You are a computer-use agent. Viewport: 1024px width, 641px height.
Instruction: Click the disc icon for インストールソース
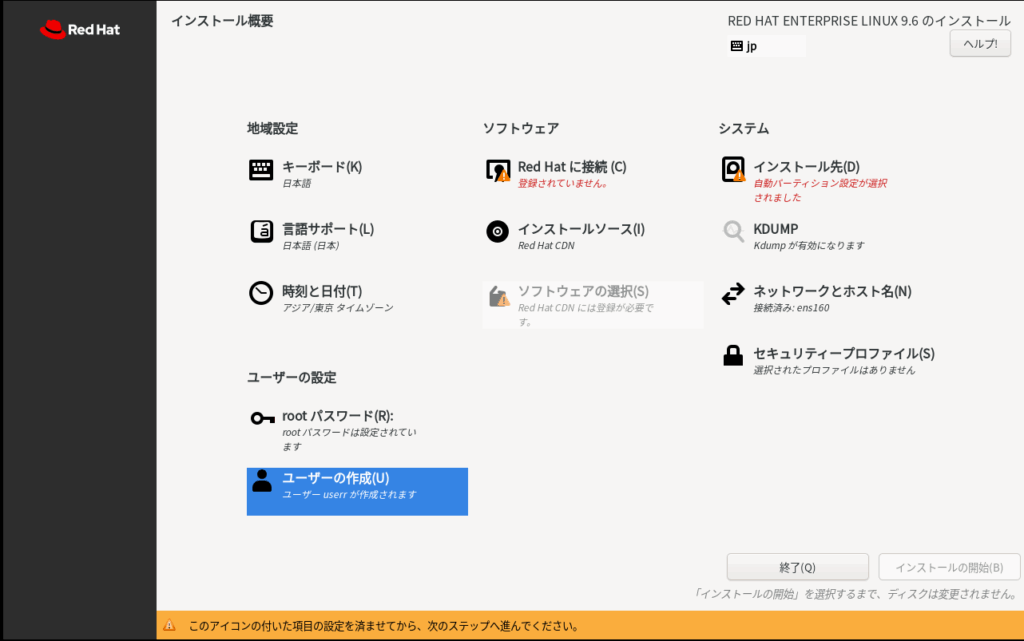point(497,232)
